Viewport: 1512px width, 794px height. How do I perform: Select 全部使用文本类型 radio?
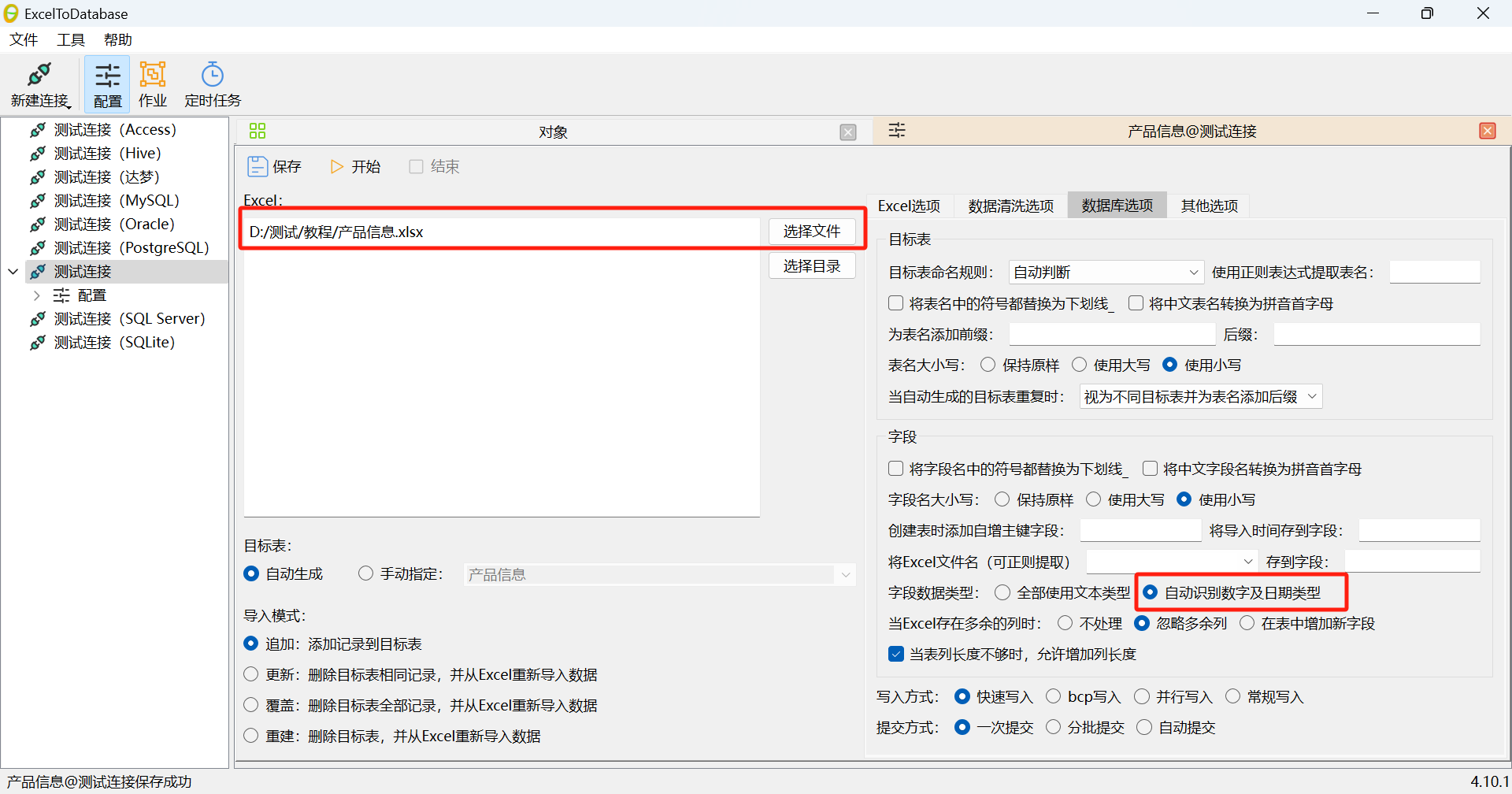[1002, 592]
